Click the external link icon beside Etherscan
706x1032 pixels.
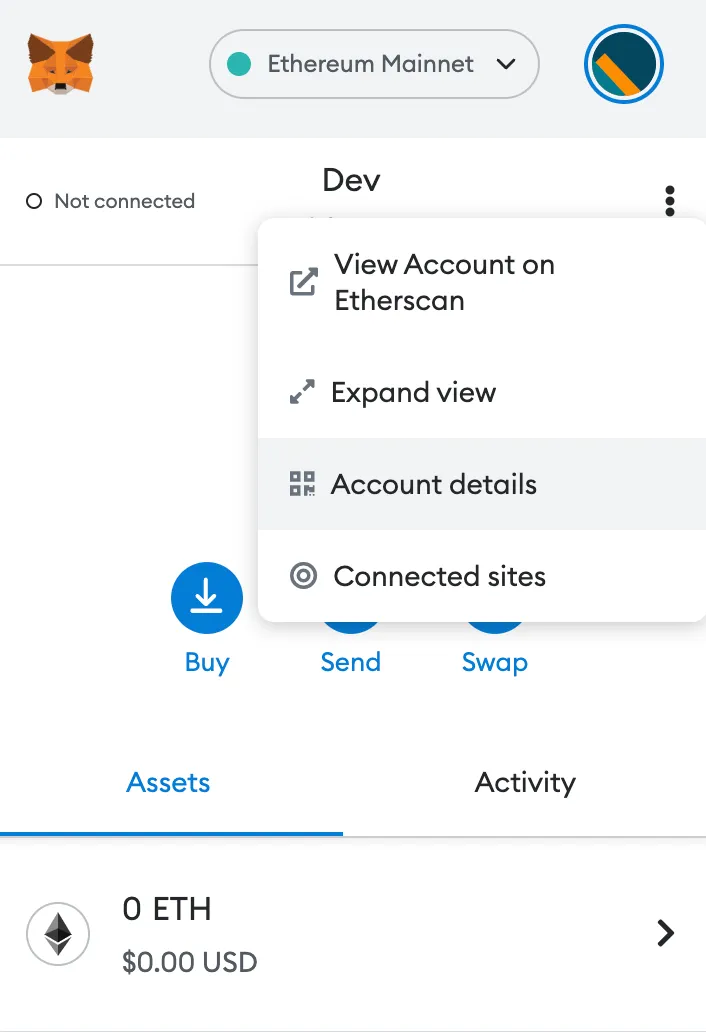click(x=303, y=282)
